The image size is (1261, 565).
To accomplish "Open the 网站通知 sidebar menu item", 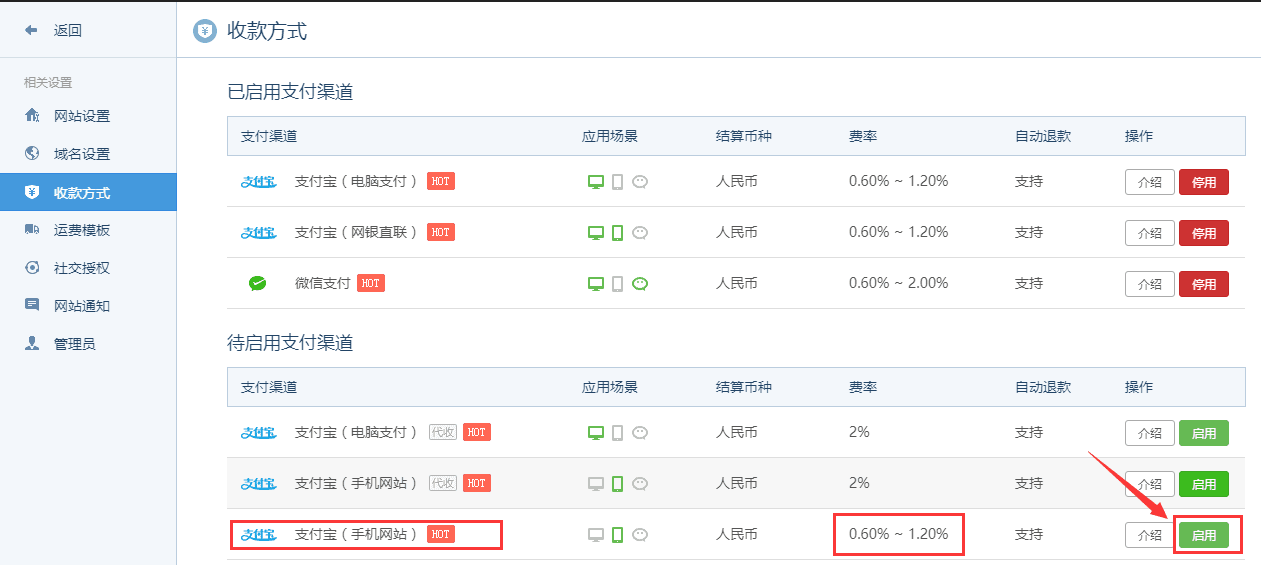I will click(x=88, y=305).
